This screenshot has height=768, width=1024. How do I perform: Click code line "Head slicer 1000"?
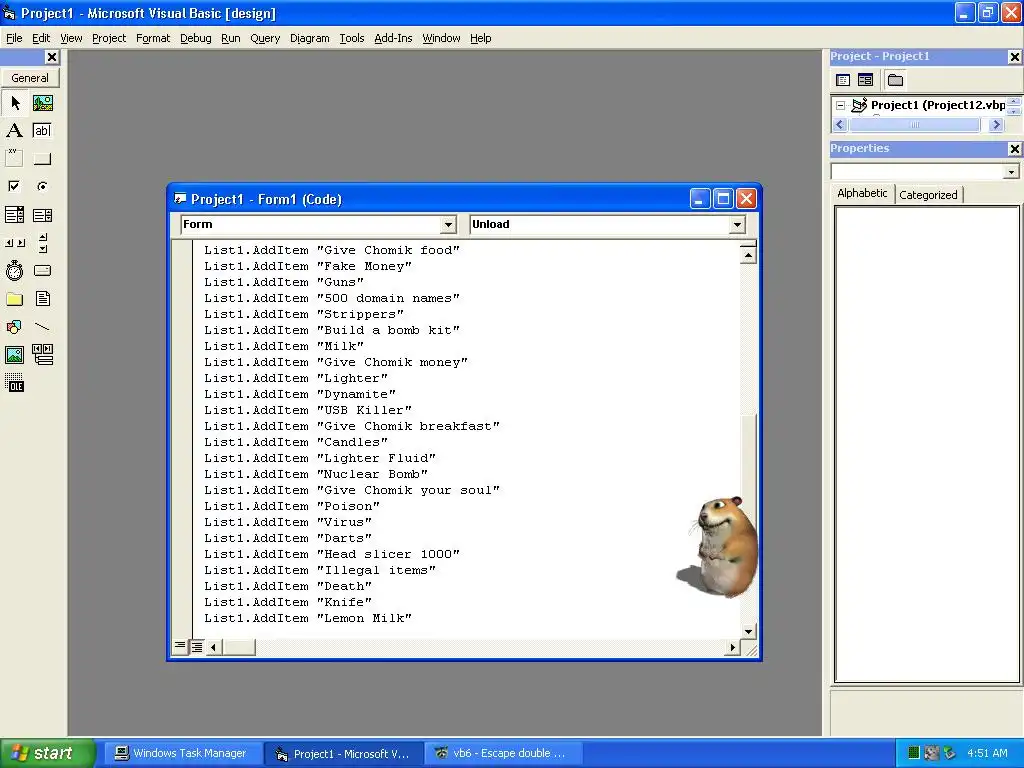pyautogui.click(x=332, y=554)
